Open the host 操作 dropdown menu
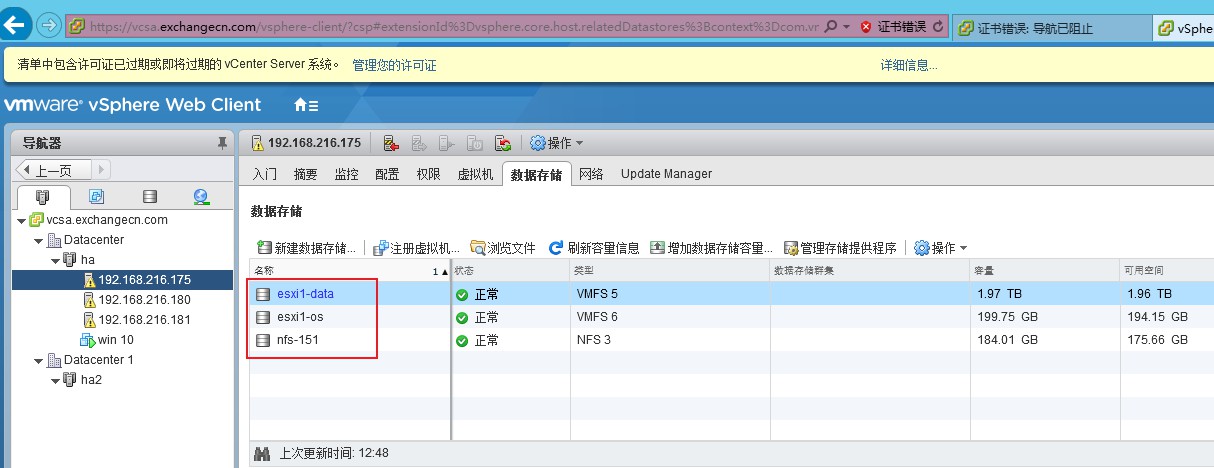 coord(557,143)
